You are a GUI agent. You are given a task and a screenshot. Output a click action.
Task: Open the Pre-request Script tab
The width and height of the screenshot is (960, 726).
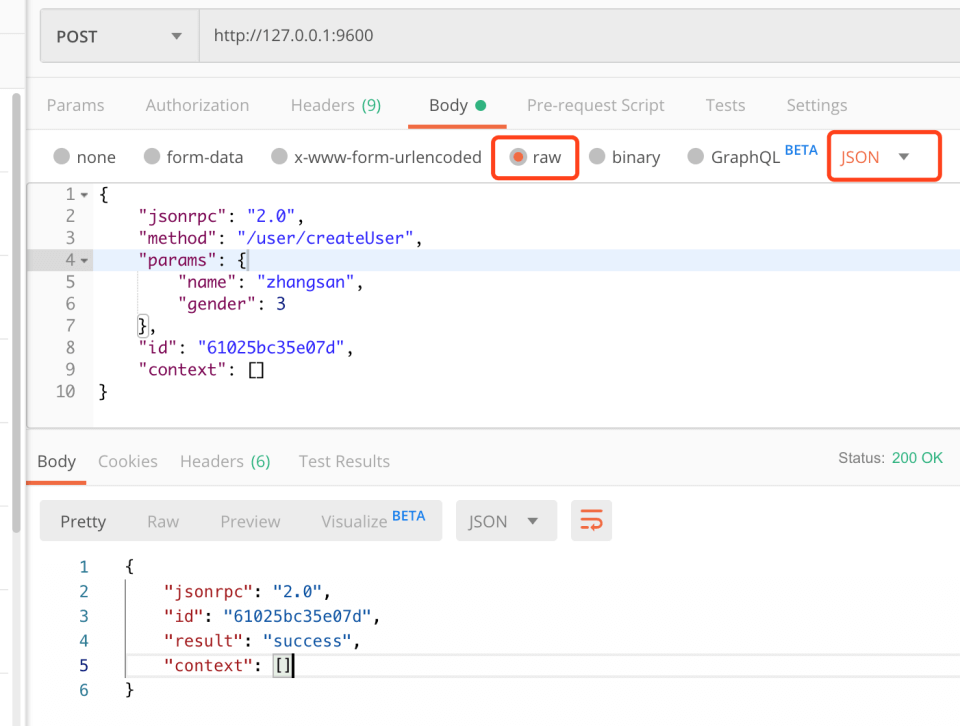pos(595,105)
